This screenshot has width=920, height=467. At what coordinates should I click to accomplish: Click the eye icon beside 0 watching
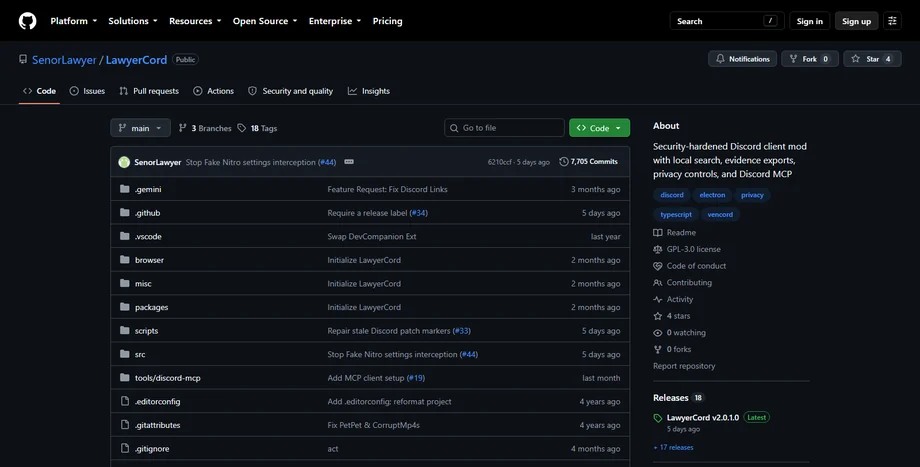(x=658, y=333)
